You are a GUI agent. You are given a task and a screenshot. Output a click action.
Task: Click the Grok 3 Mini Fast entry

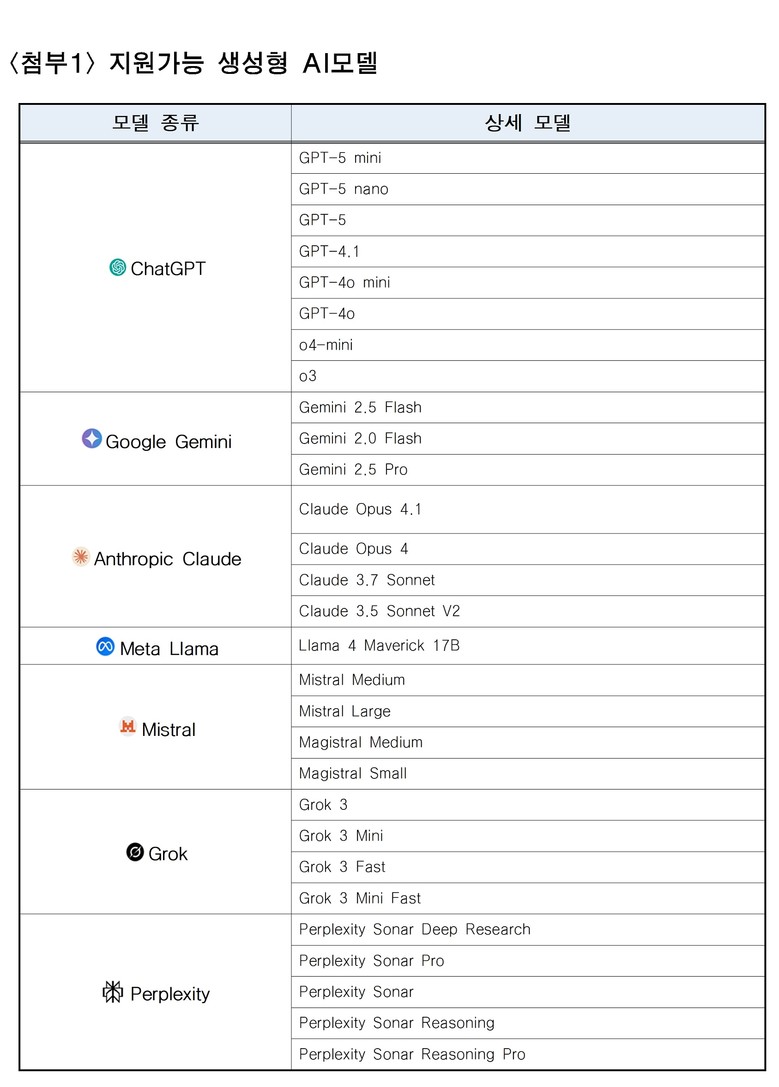[360, 899]
